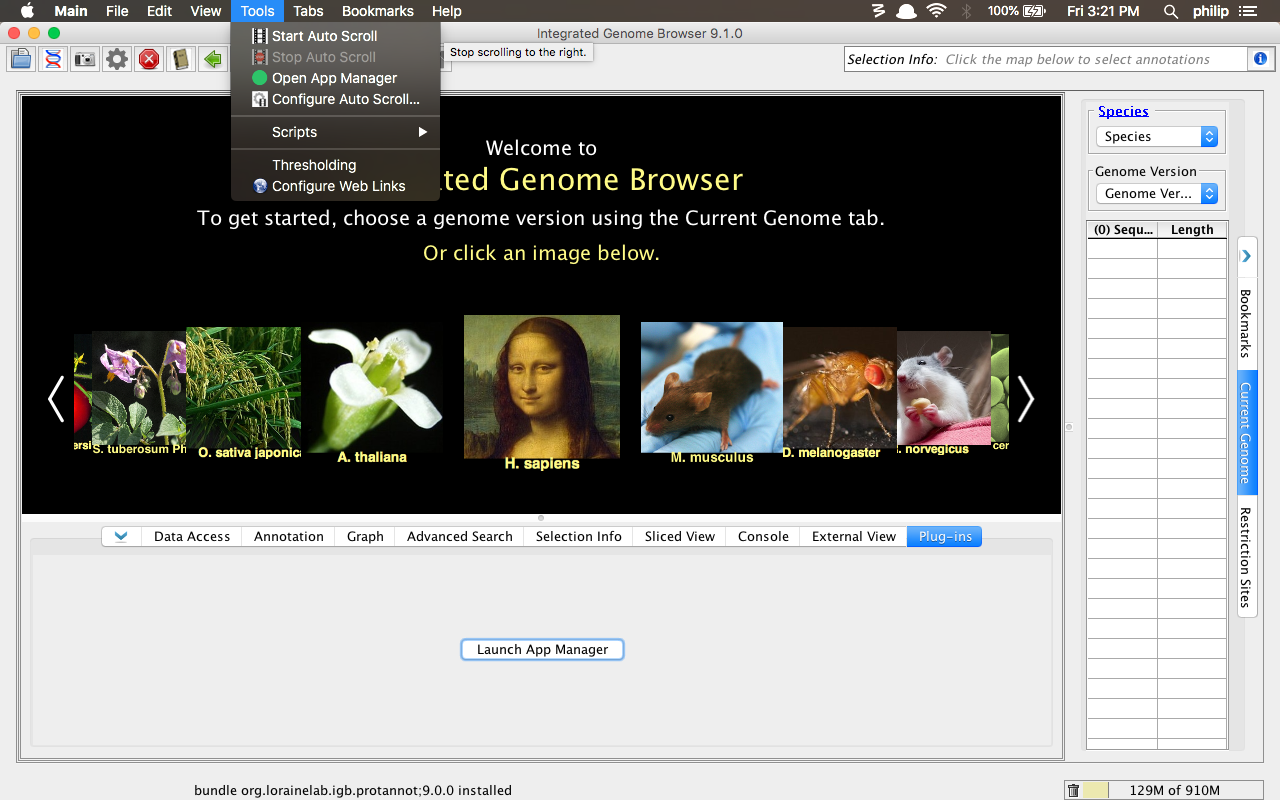Open the Tabs menu

[308, 11]
